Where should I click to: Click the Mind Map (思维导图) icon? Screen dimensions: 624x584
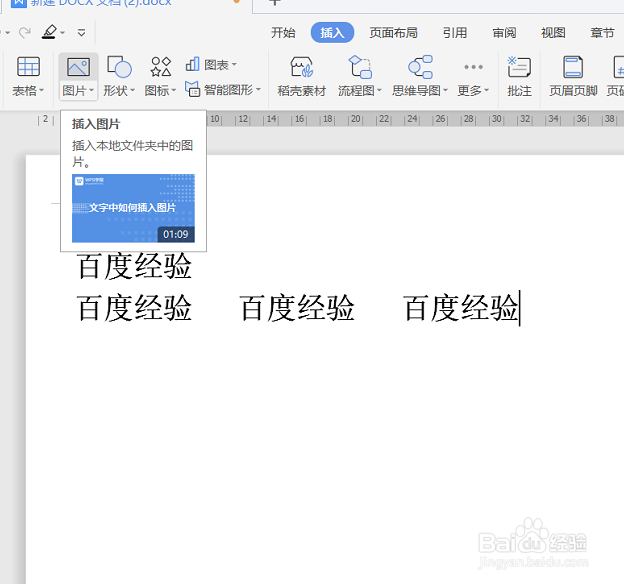pyautogui.click(x=420, y=66)
